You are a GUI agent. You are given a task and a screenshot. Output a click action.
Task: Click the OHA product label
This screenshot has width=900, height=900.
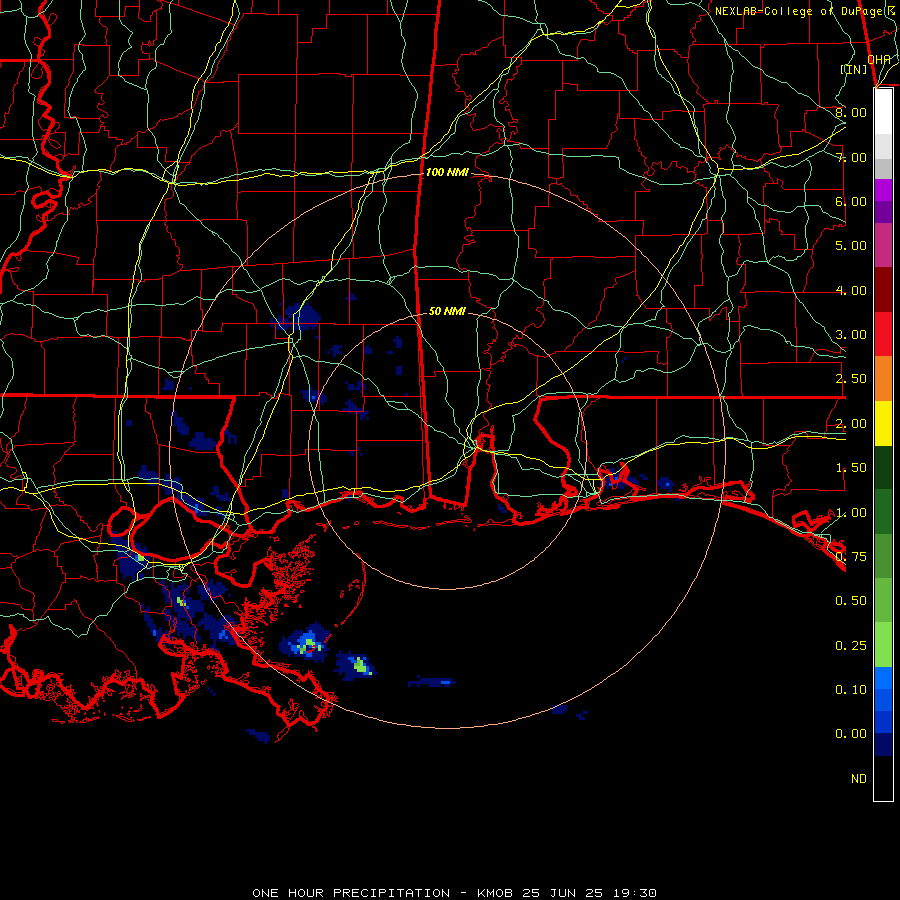[879, 59]
